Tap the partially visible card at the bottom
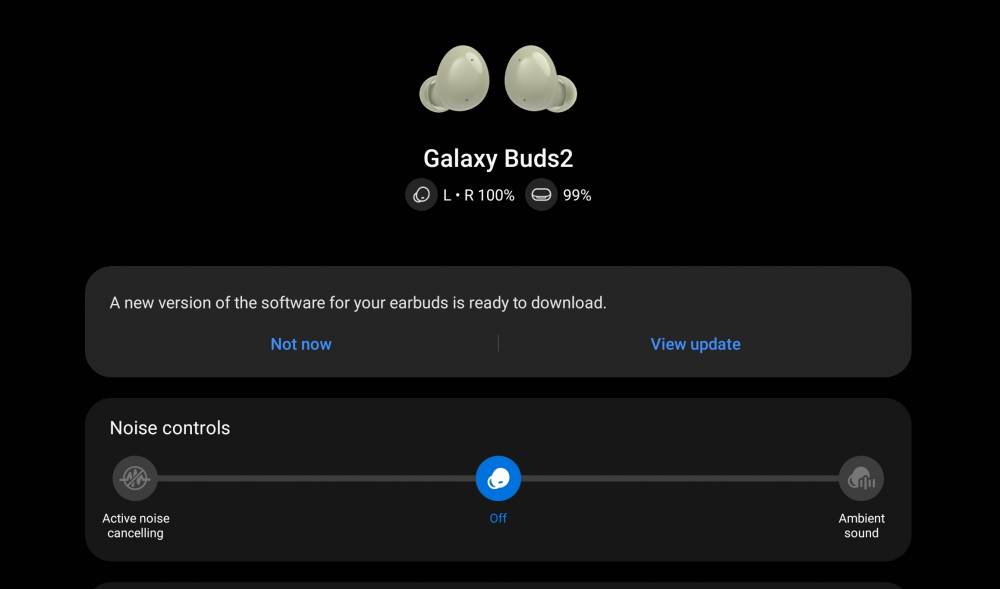 click(498, 585)
